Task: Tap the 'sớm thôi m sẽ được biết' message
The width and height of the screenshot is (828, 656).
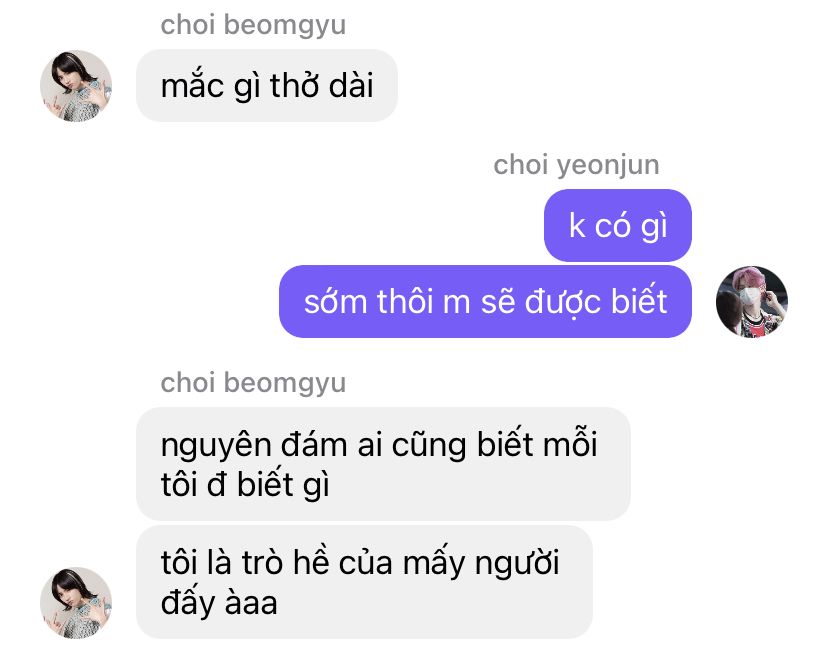Action: pyautogui.click(x=485, y=302)
